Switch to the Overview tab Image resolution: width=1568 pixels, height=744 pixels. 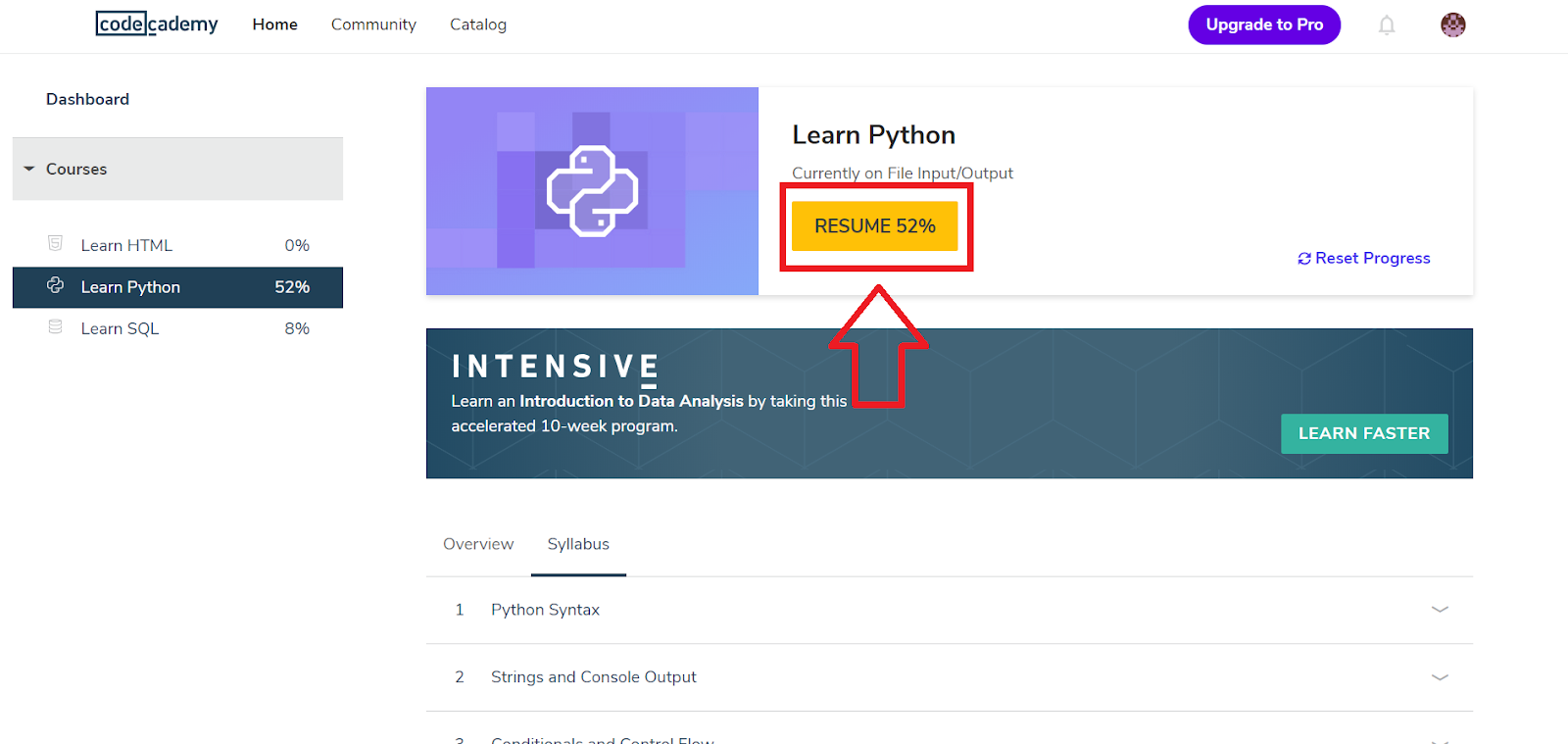[478, 544]
